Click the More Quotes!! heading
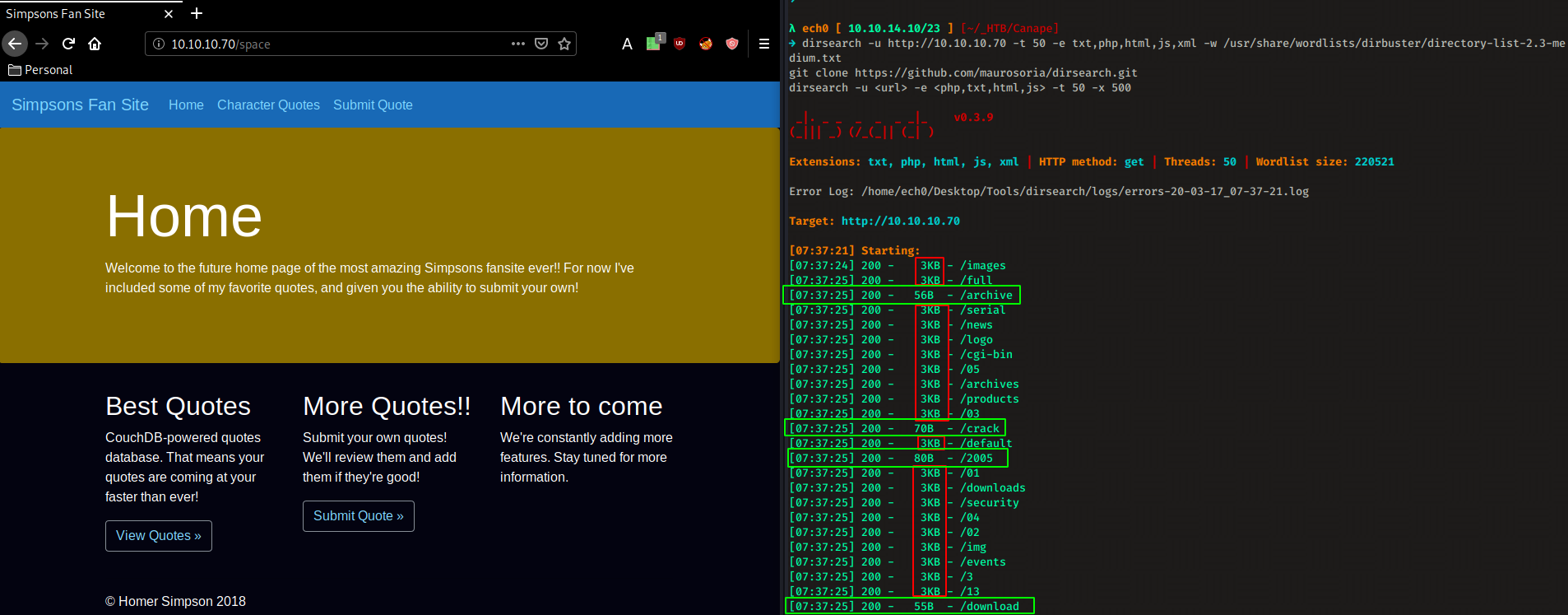The image size is (1568, 615). pos(387,406)
